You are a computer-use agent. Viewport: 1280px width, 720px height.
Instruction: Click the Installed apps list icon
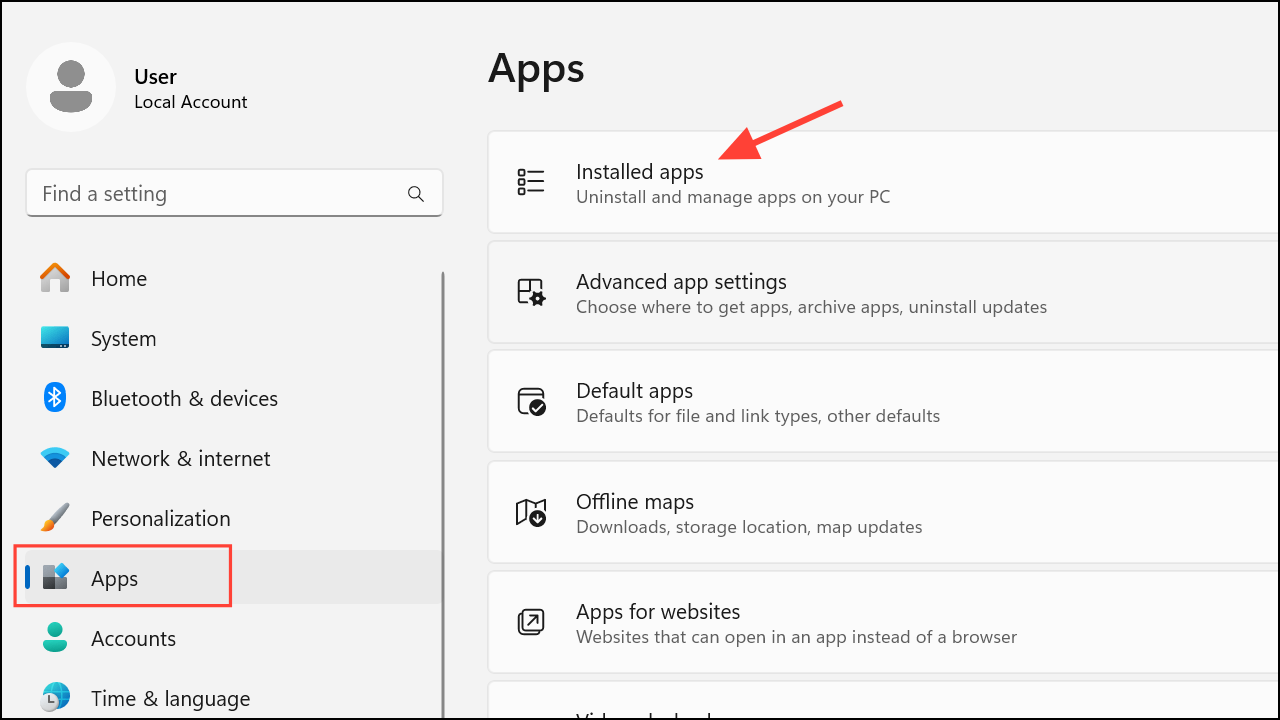[531, 182]
